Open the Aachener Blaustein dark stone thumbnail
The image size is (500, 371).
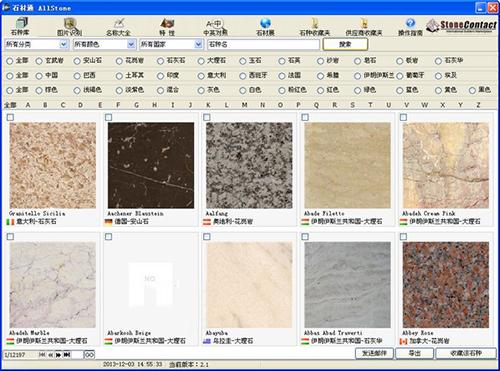tap(151, 165)
